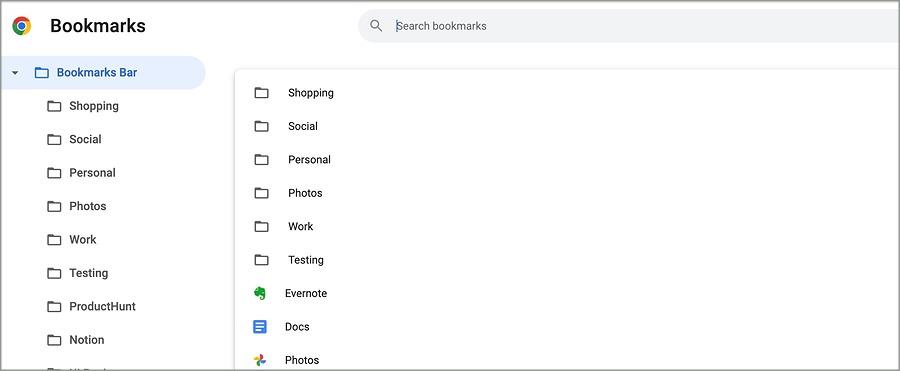Select the Evernote bookmark
Viewport: 900px width, 371px height.
[567, 293]
